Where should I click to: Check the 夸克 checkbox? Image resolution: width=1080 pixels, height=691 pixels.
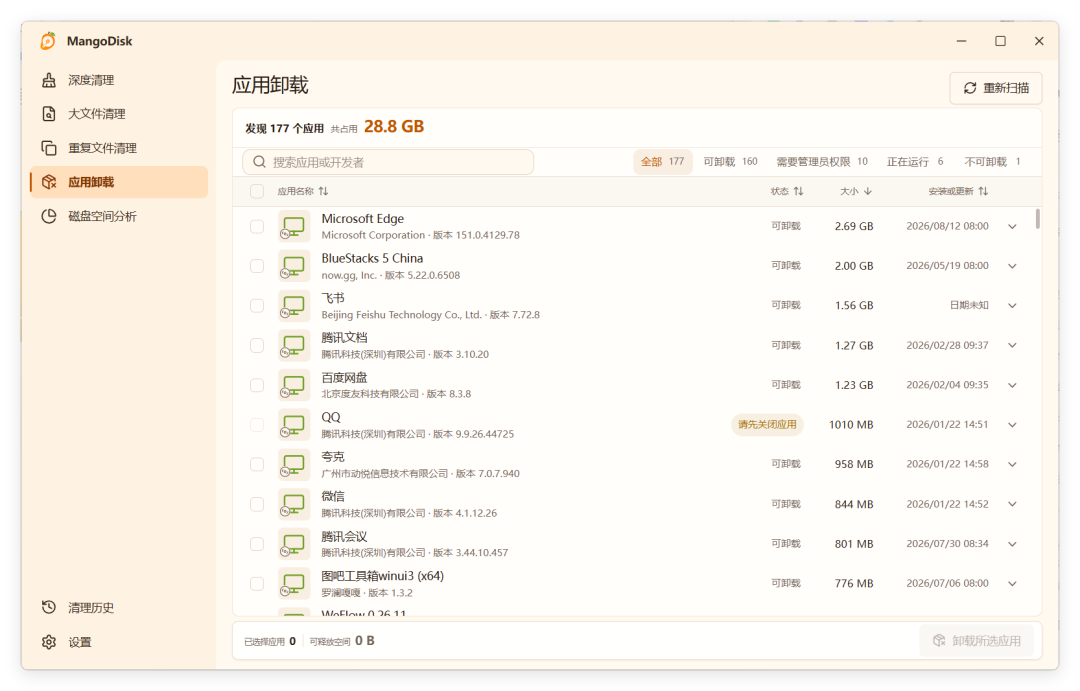coord(257,464)
